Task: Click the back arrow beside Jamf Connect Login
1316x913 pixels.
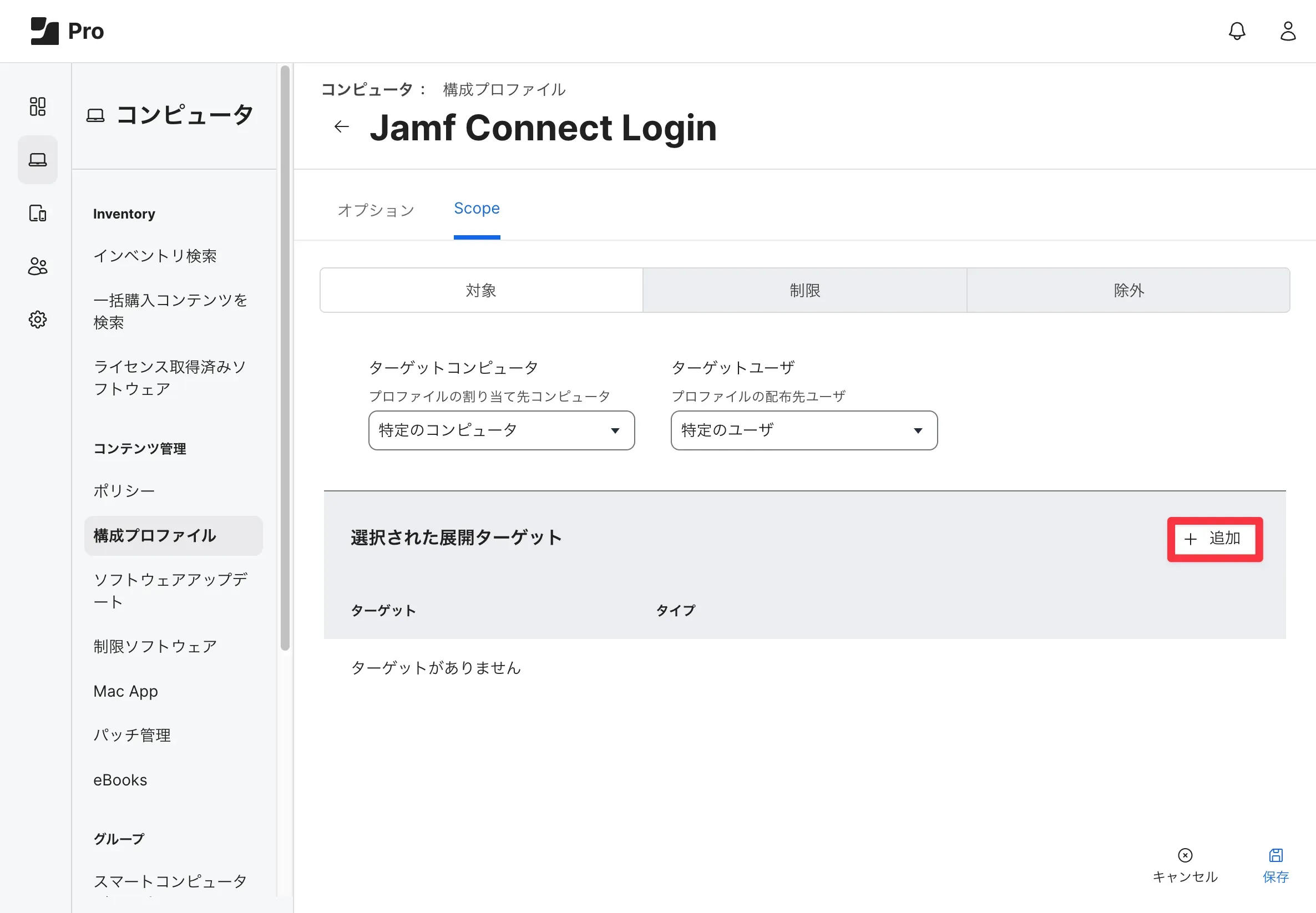Action: point(342,126)
